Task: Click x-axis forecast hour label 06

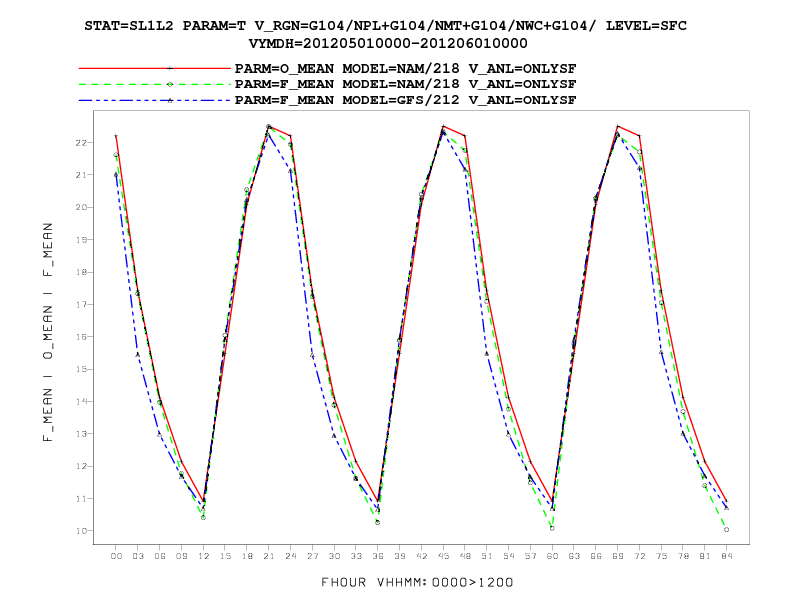Action: tap(160, 556)
